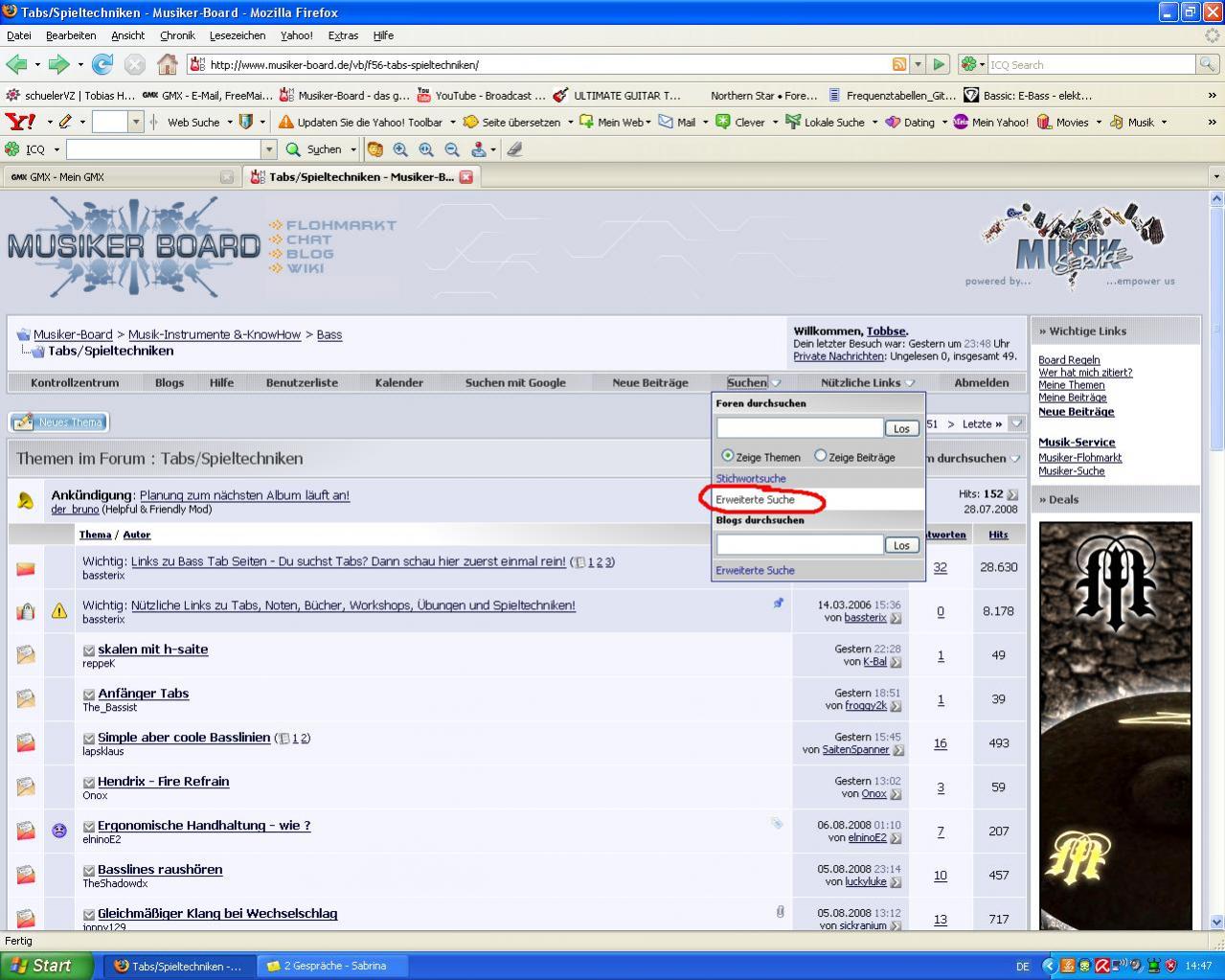The height and width of the screenshot is (980, 1225).
Task: Click the Yahoo toolbar update warning icon
Action: click(x=285, y=122)
